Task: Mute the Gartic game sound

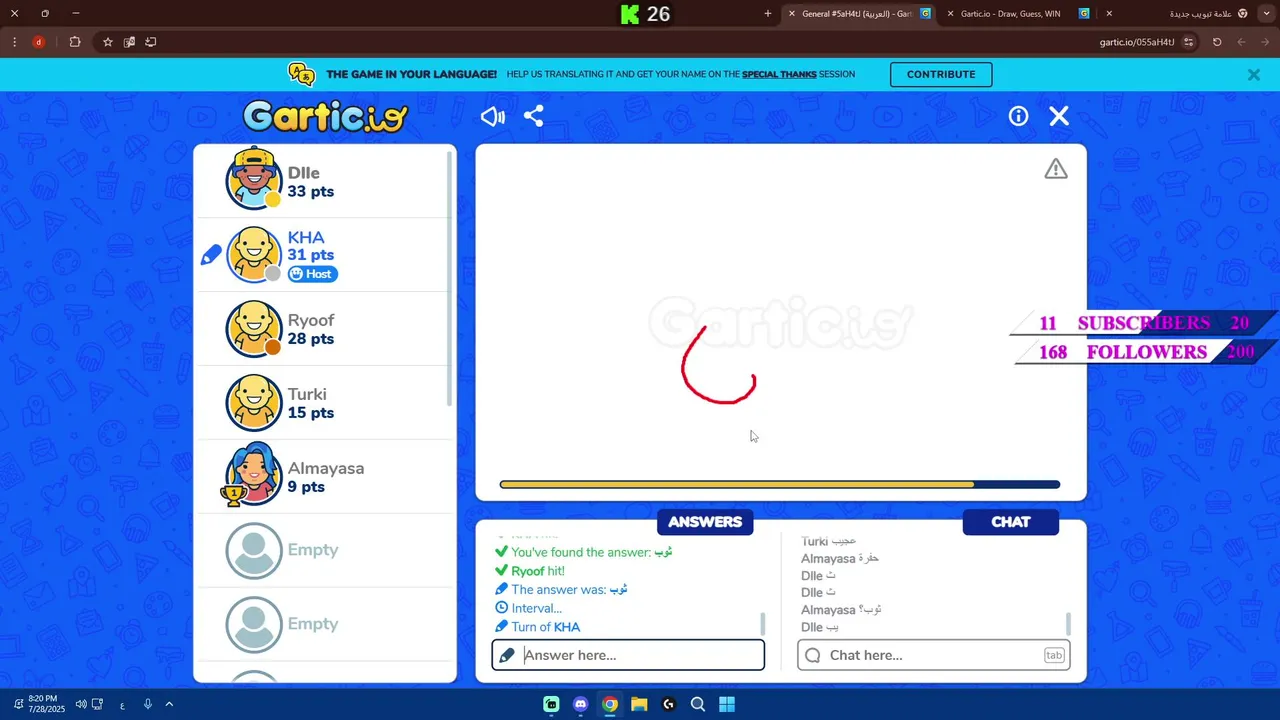Action: coord(493,117)
